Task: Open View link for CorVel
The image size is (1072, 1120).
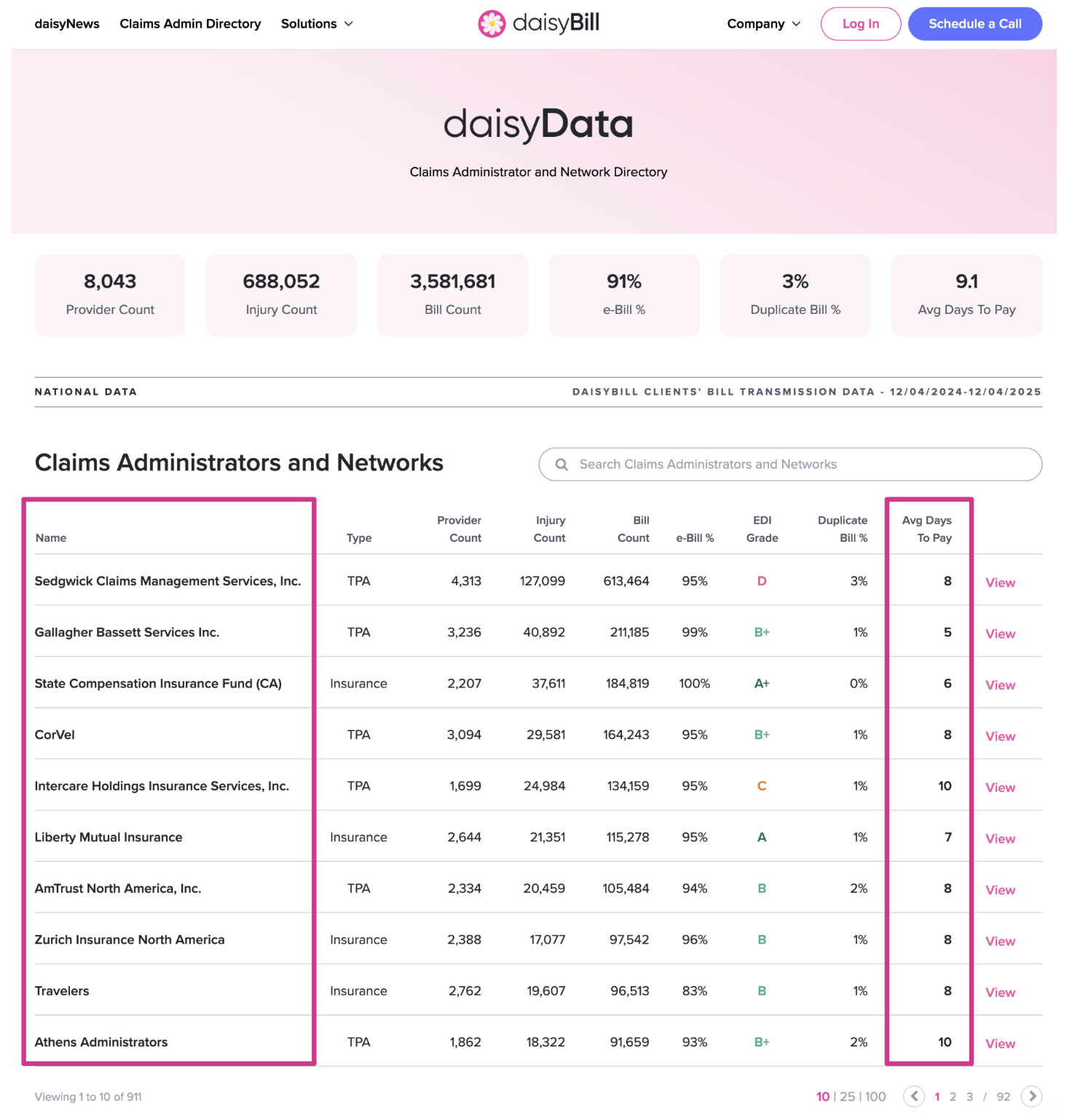Action: click(1000, 736)
